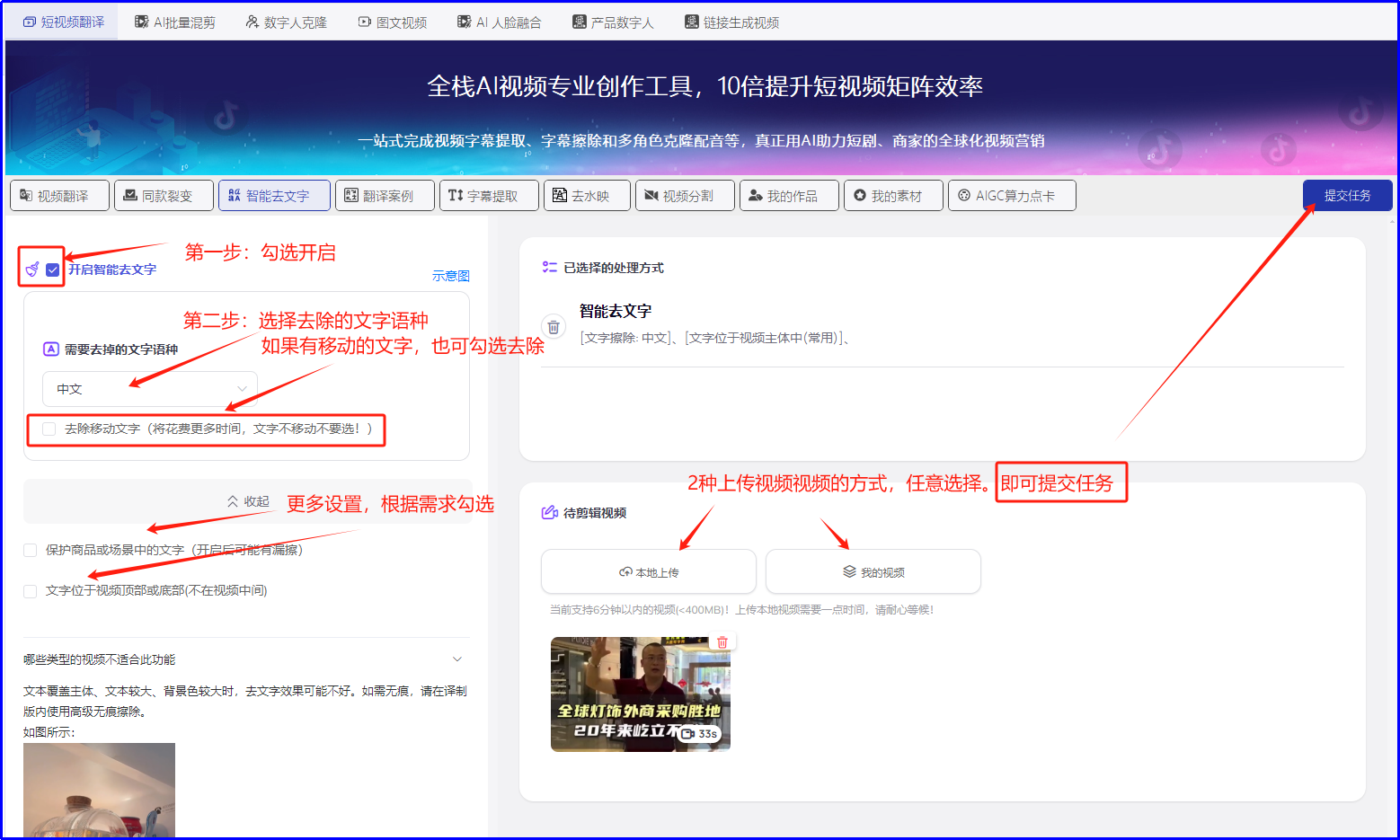Enable 保护商品或场景中的文字 option

tap(30, 550)
